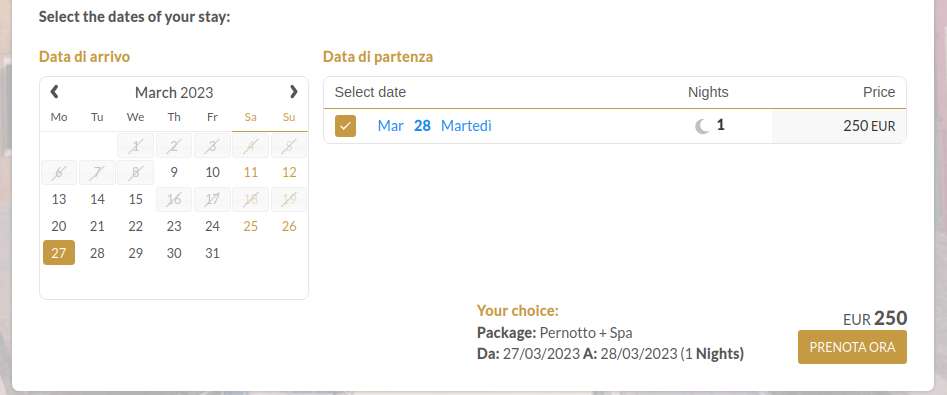The image size is (947, 395).
Task: Click the 250 EUR price cell
Action: pos(839,126)
